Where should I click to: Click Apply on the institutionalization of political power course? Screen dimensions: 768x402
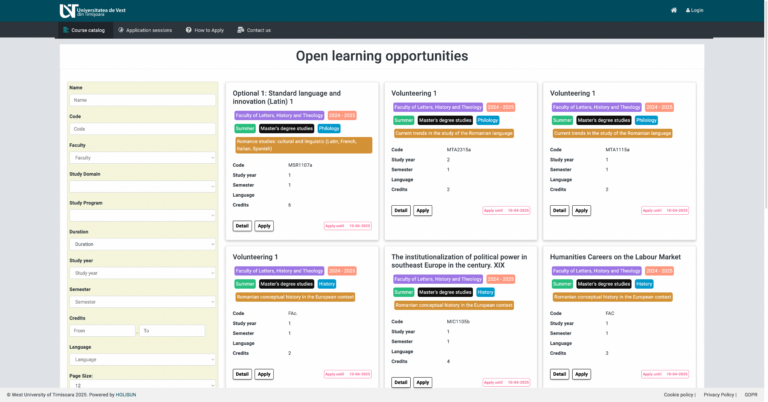[x=423, y=382]
